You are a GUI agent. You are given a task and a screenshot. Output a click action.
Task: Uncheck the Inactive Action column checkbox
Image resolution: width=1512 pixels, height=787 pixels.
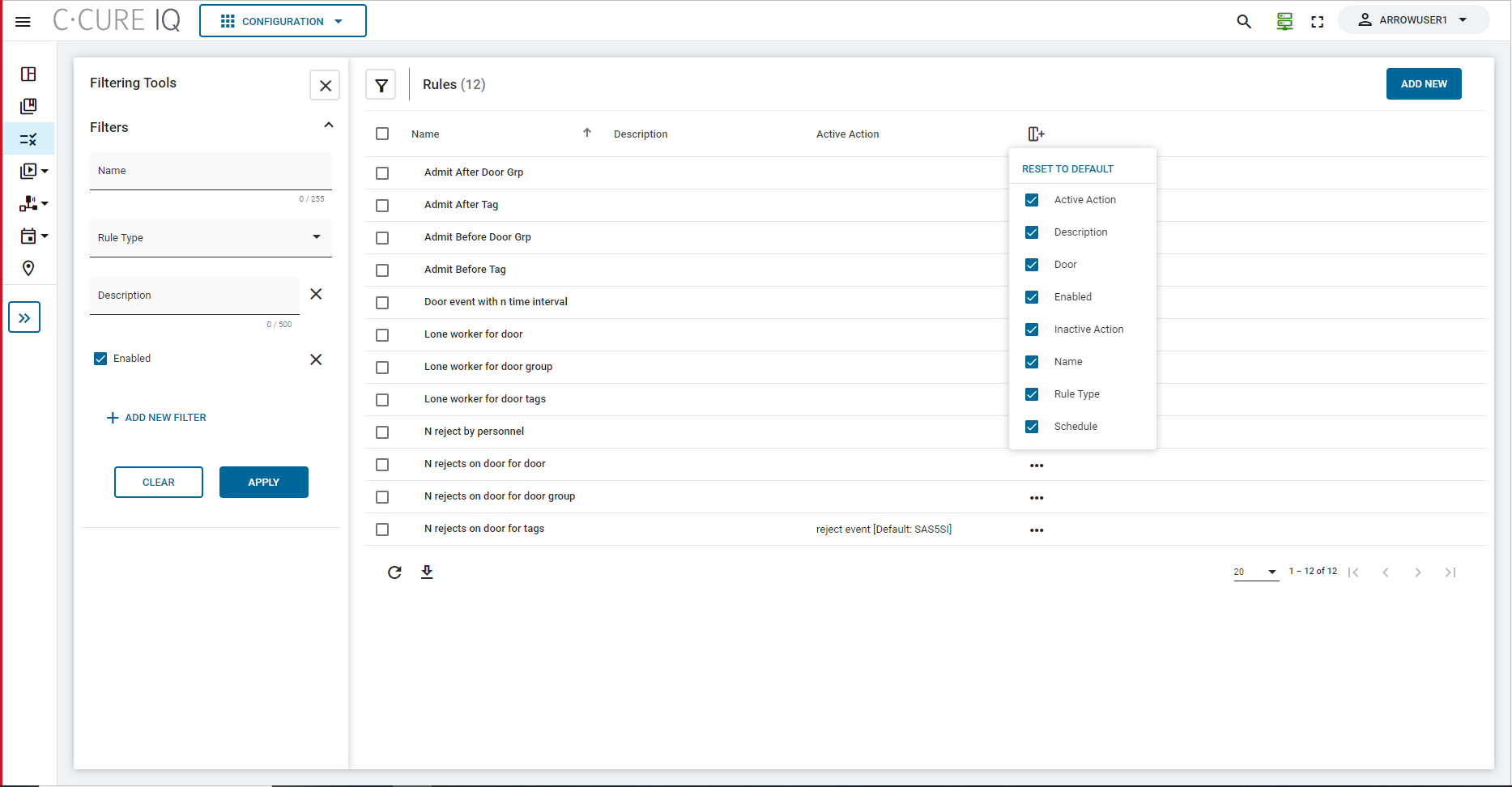[1032, 330]
